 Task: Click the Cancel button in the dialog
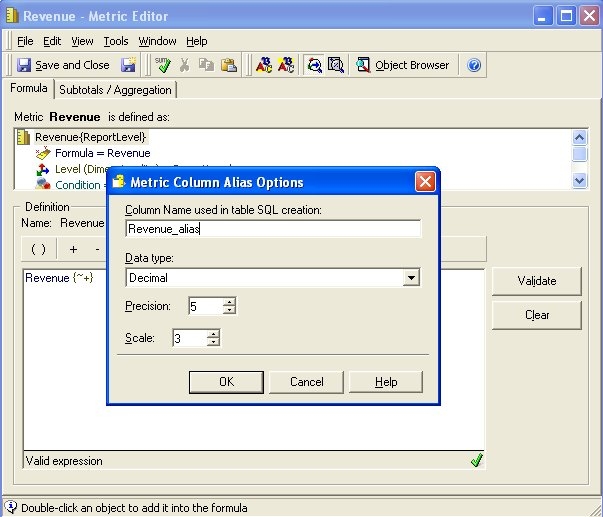306,382
